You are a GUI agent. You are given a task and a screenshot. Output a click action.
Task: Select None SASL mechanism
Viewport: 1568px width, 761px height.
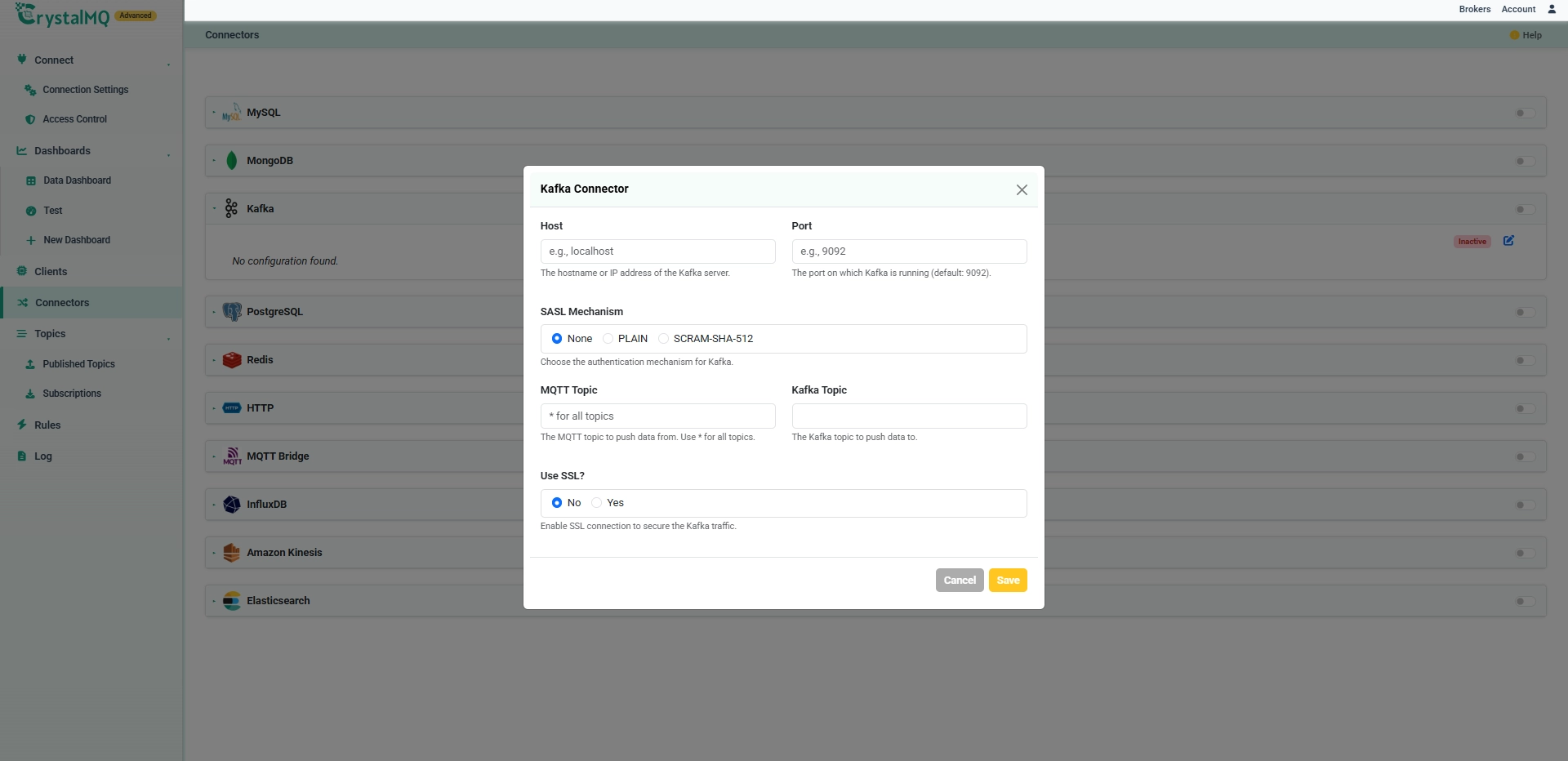click(x=557, y=339)
